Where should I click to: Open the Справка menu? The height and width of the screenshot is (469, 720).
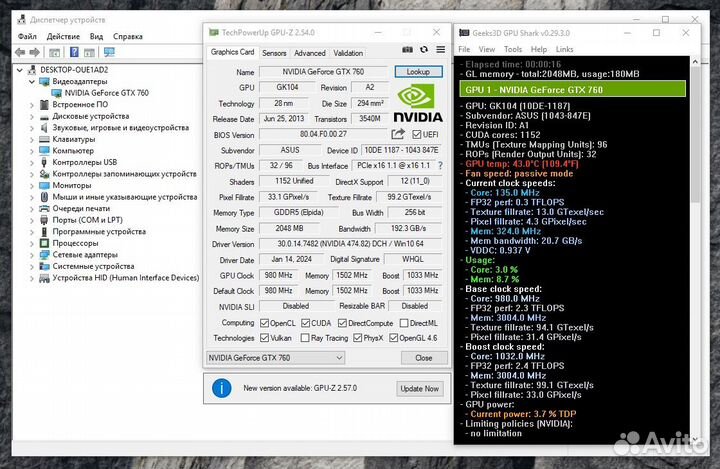128,36
